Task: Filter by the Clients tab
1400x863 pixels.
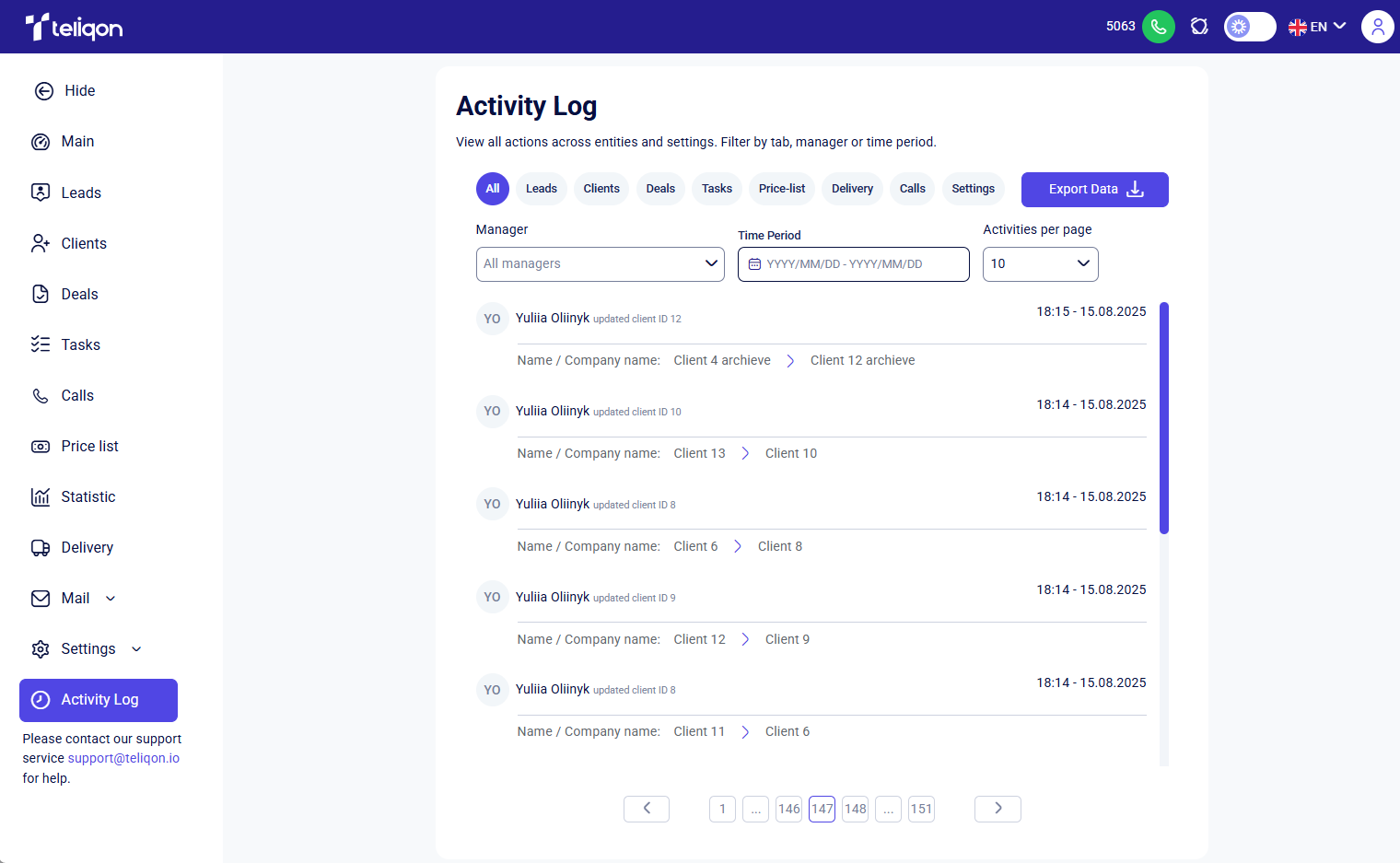Action: click(601, 189)
